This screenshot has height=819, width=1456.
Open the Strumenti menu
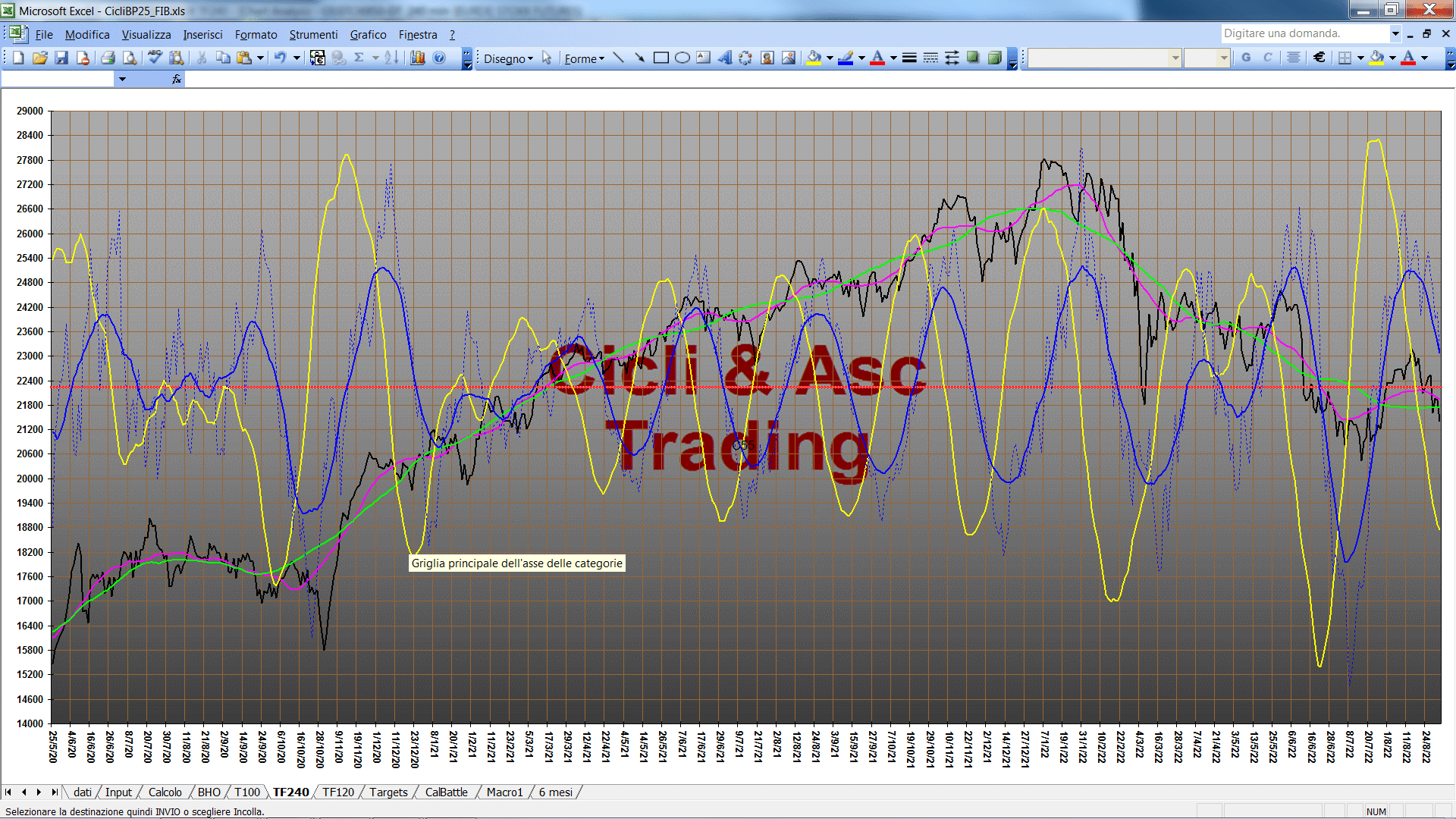(313, 35)
